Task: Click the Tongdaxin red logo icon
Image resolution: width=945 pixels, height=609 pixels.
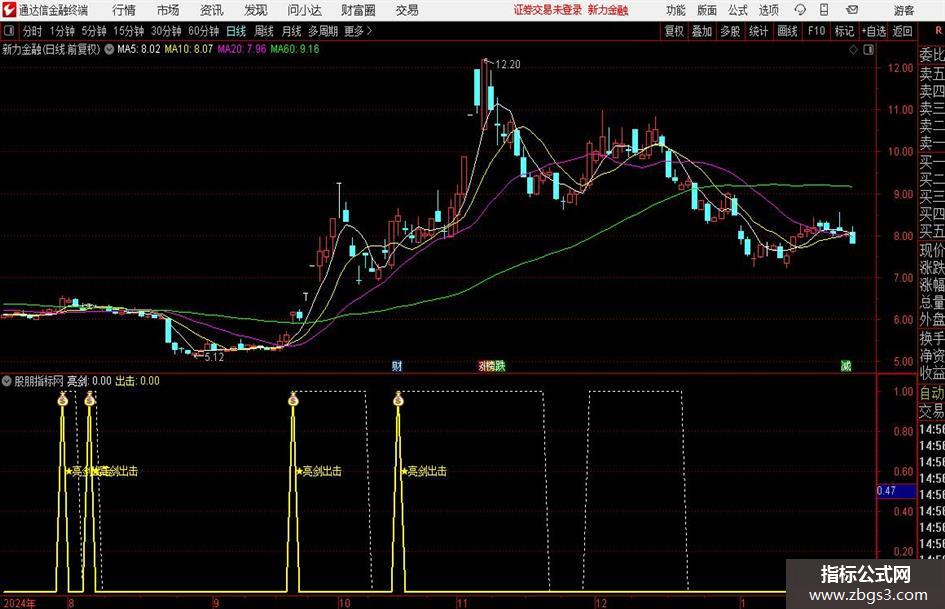Action: [9, 10]
